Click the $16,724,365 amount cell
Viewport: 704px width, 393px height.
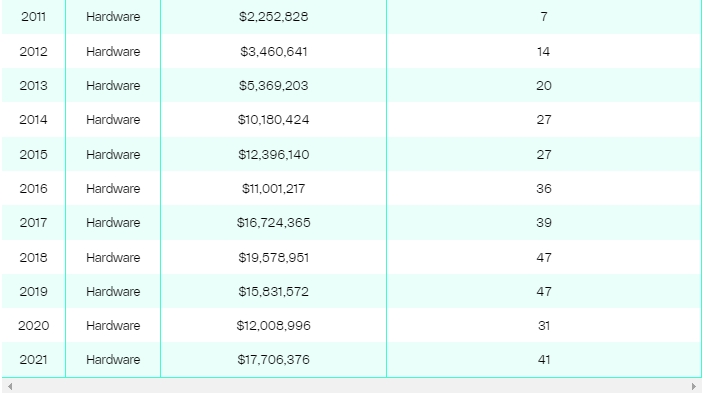tap(273, 223)
